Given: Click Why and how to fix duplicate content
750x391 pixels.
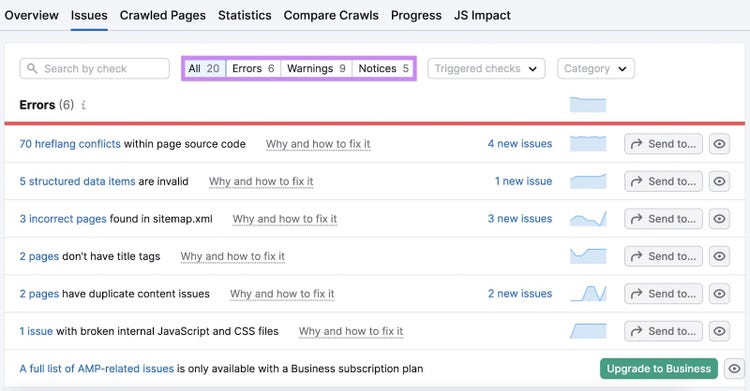Looking at the screenshot, I should (x=282, y=294).
